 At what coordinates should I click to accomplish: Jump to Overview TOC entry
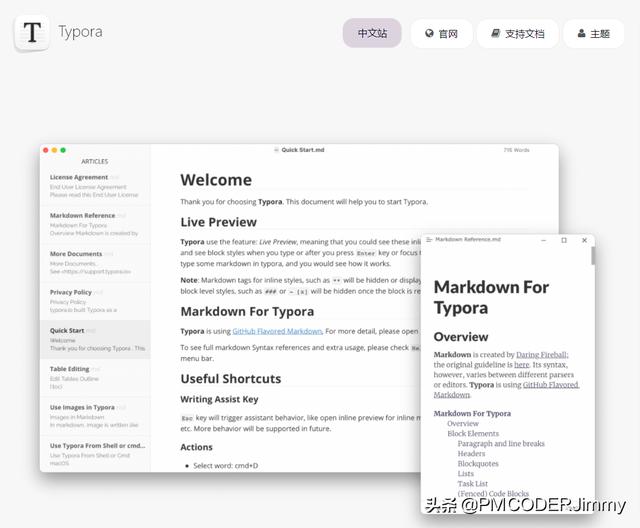pos(462,424)
